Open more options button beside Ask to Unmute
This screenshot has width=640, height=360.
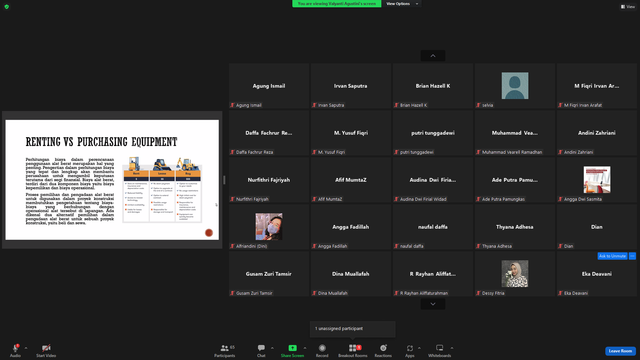click(632, 256)
